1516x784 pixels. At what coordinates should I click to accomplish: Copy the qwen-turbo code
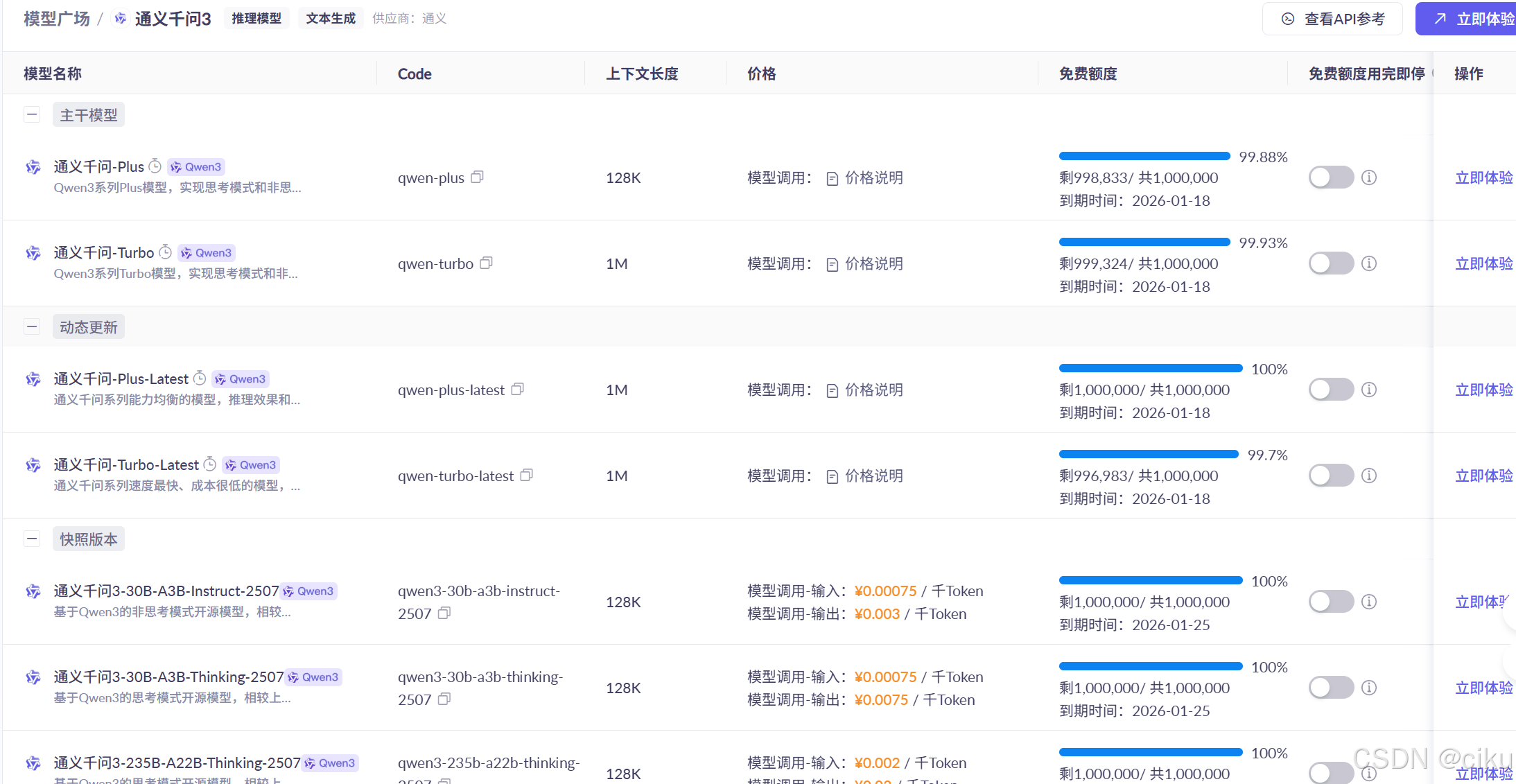[x=486, y=263]
